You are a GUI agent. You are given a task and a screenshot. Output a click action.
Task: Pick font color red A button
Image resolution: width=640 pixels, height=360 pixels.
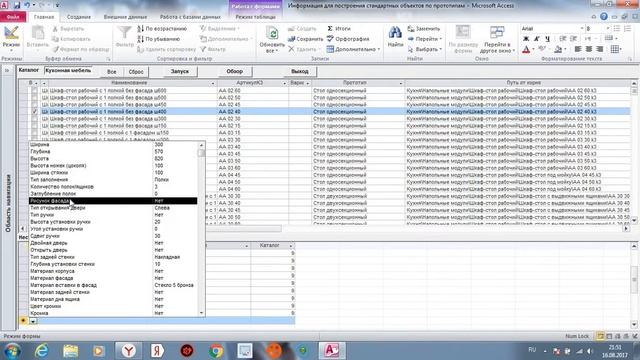point(526,49)
